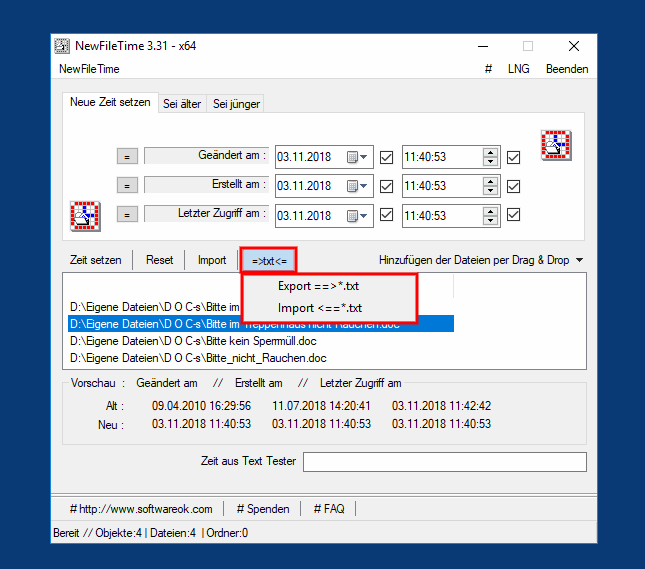
Task: Open the NewFileTime menu
Action: pos(89,69)
